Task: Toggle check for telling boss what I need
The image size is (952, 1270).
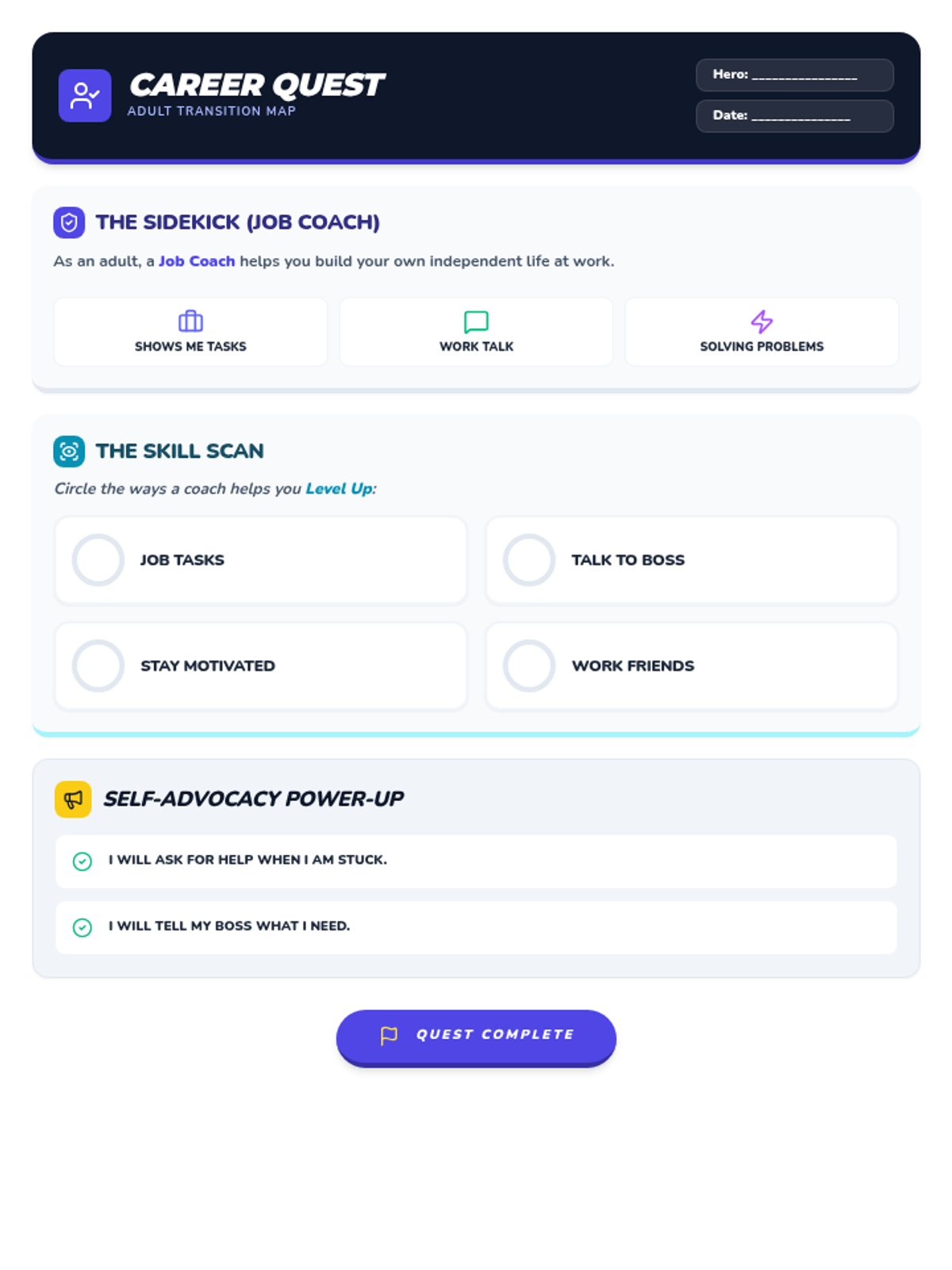Action: pyautogui.click(x=83, y=926)
